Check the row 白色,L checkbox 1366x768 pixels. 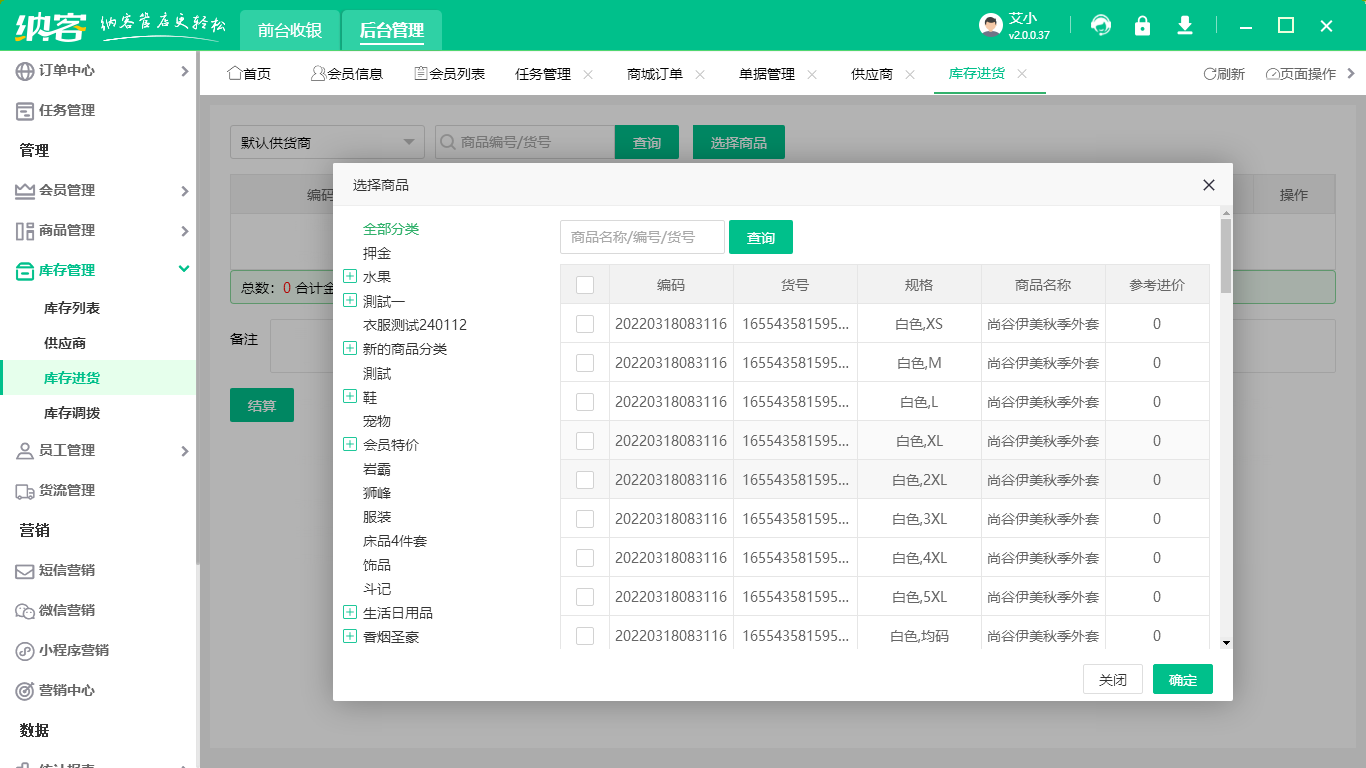585,402
